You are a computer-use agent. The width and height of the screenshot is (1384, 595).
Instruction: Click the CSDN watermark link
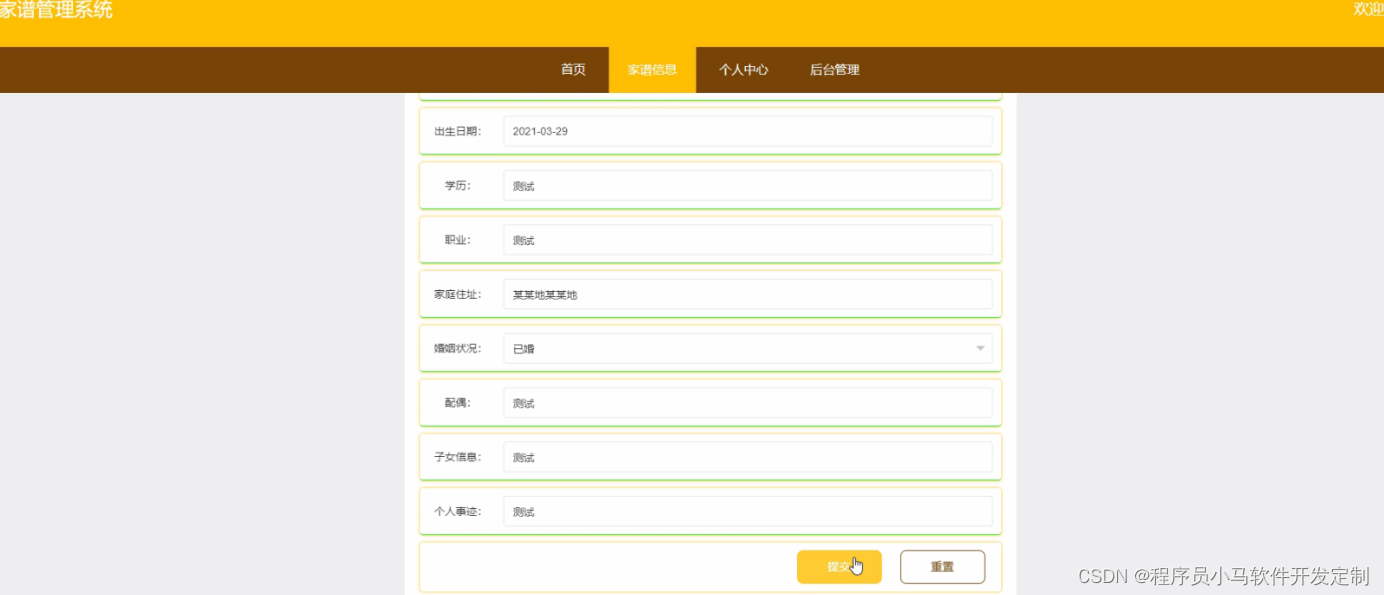(x=1222, y=576)
